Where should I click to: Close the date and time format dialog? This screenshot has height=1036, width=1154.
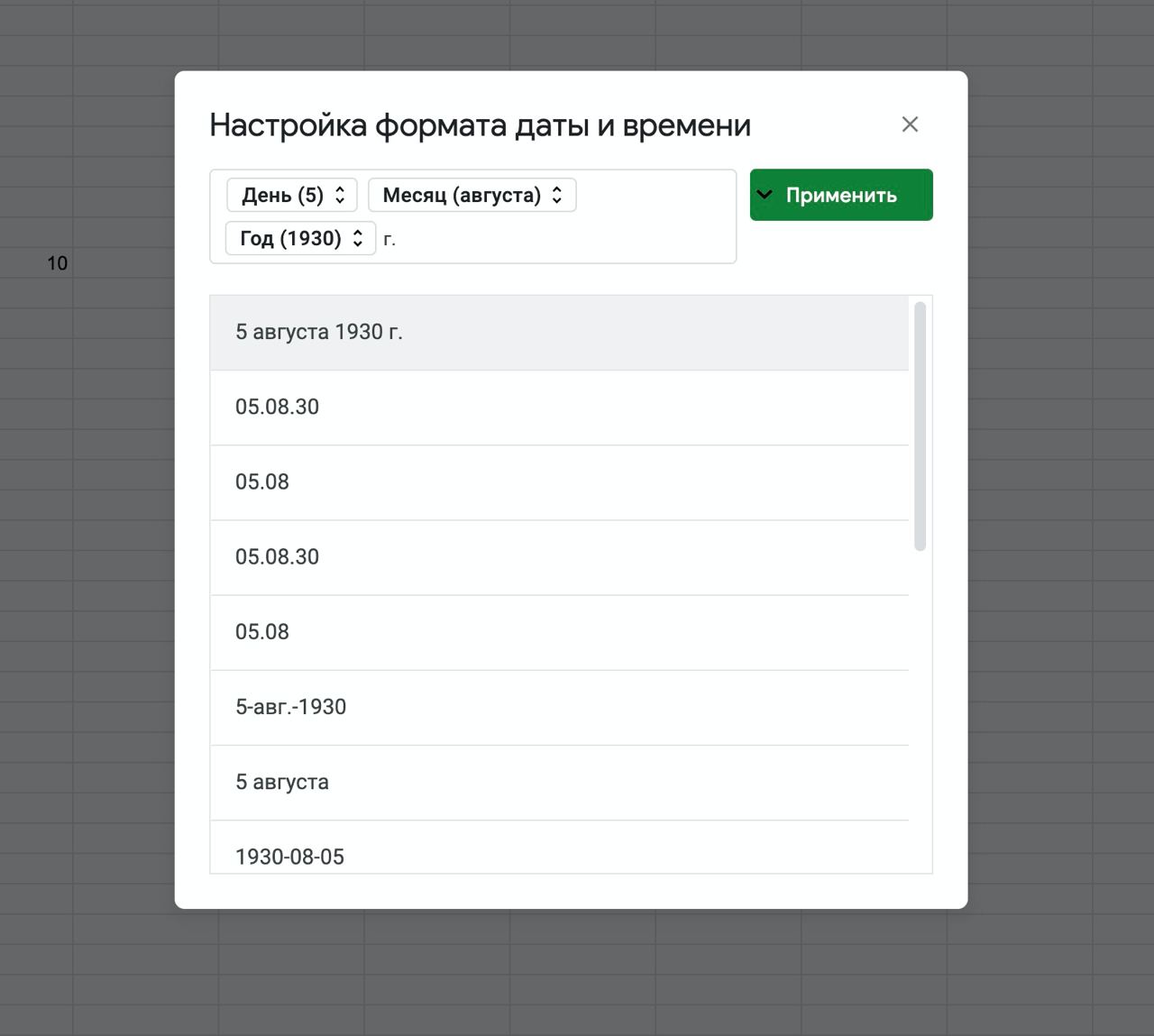click(x=910, y=124)
